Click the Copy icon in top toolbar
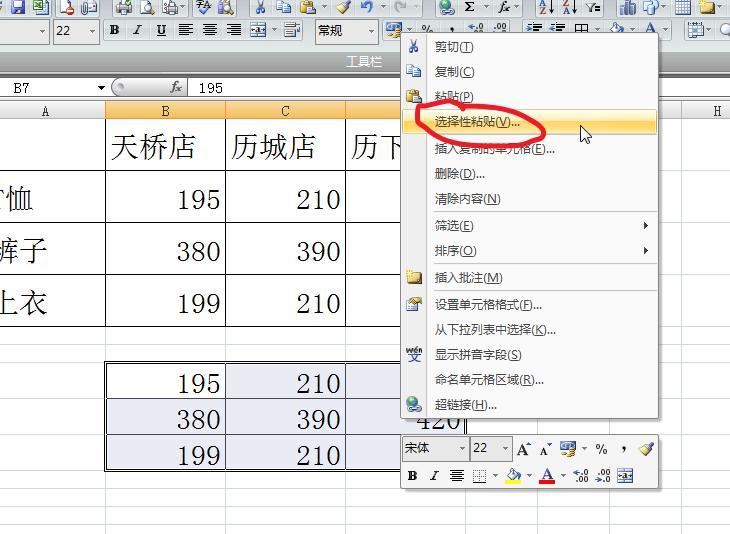This screenshot has height=534, width=730. click(283, 7)
